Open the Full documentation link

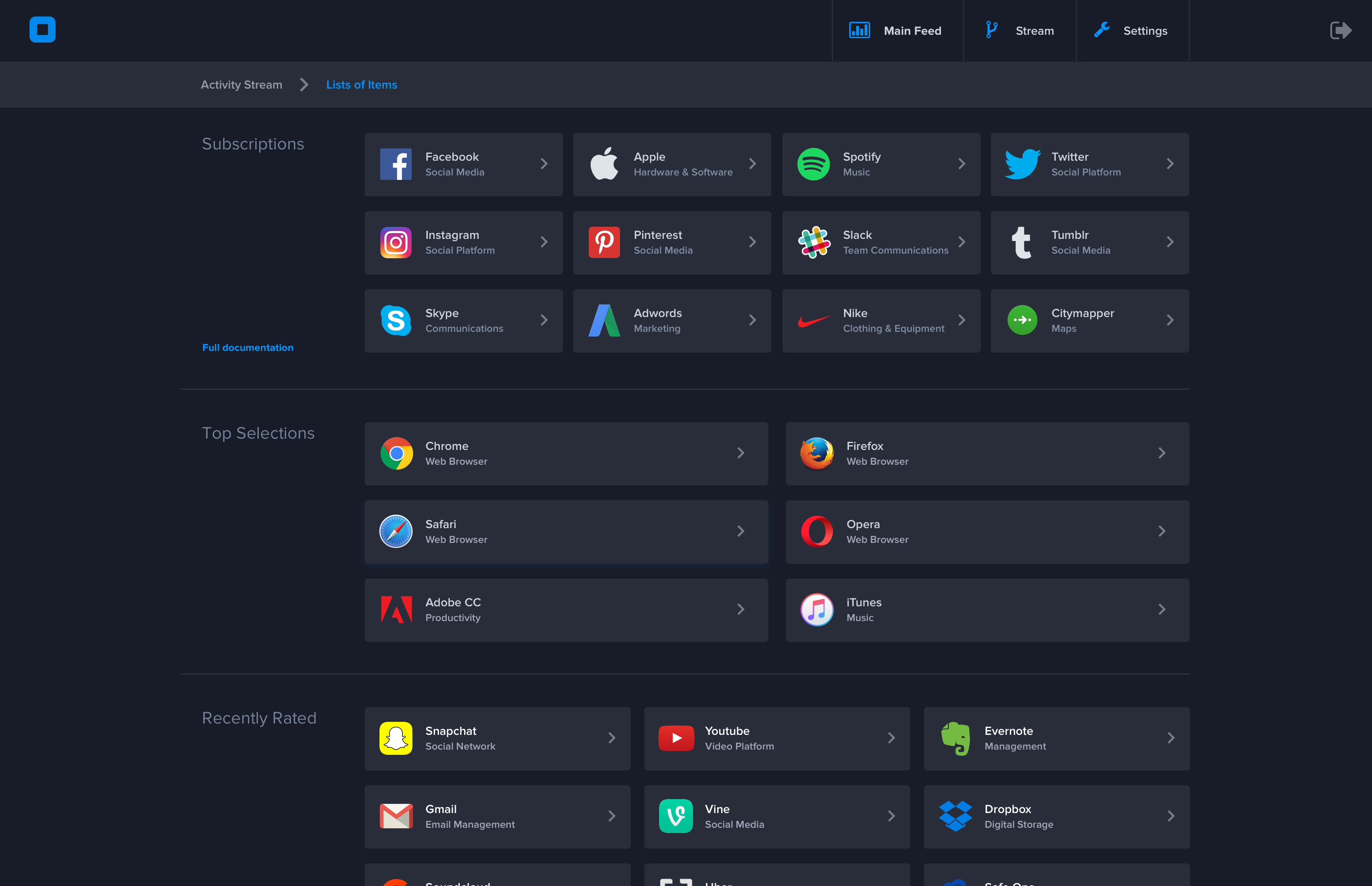248,347
